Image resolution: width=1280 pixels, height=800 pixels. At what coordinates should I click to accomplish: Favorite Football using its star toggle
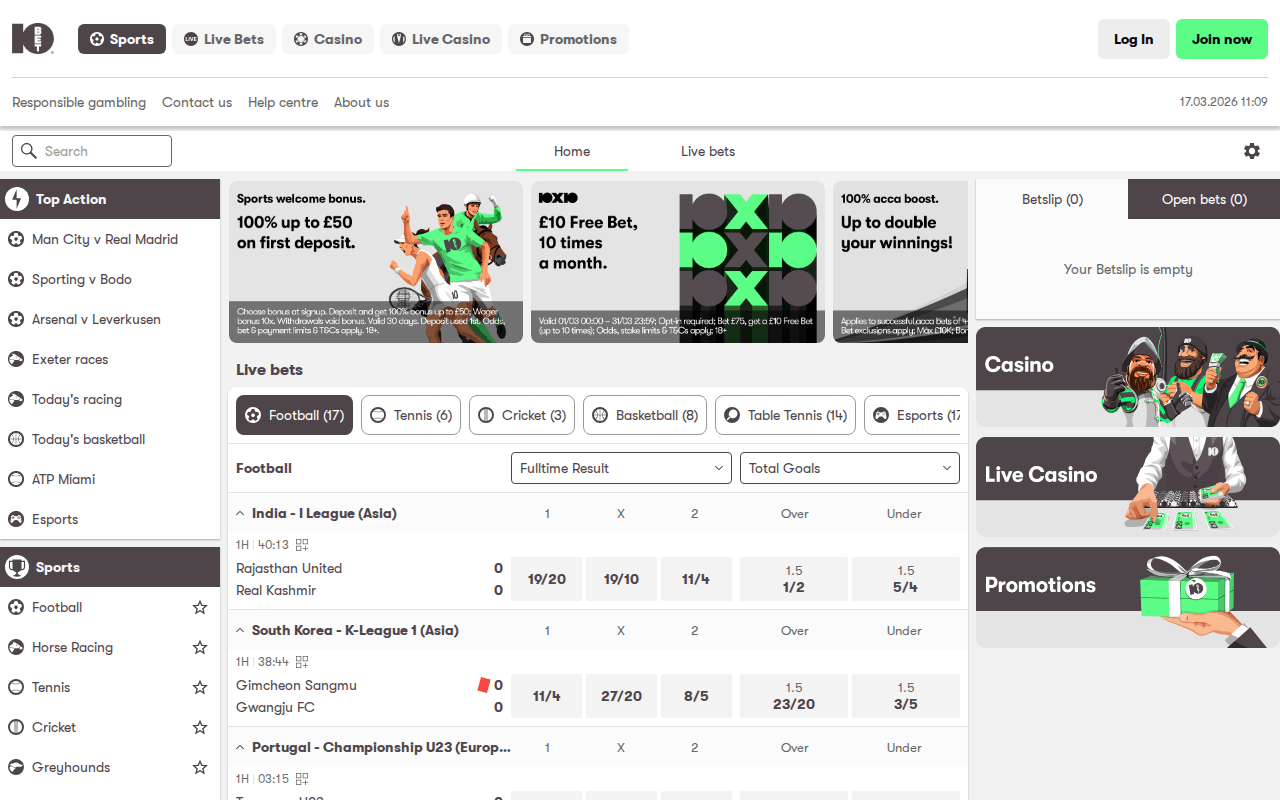coord(199,607)
